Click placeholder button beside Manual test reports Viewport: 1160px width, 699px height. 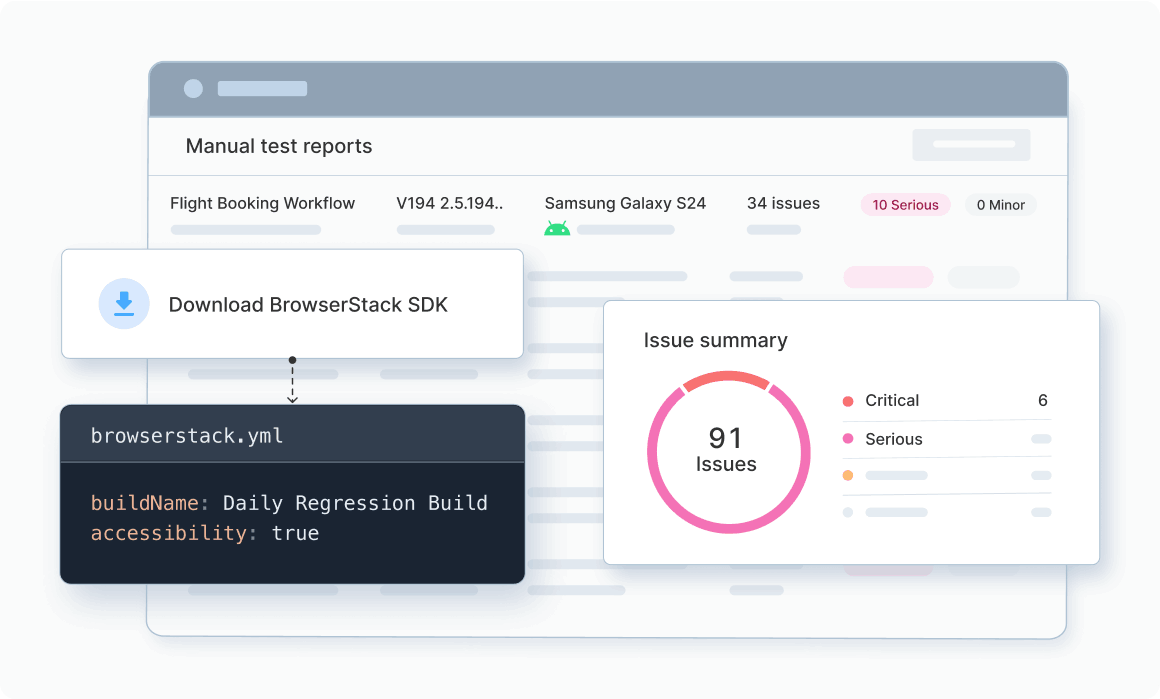coord(971,145)
